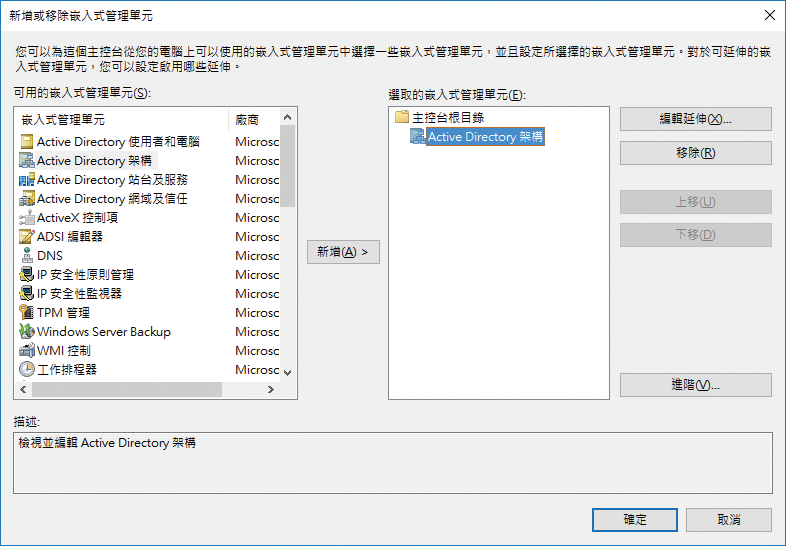Click the ADSI 編輯器 icon
The width and height of the screenshot is (786, 546).
27,237
